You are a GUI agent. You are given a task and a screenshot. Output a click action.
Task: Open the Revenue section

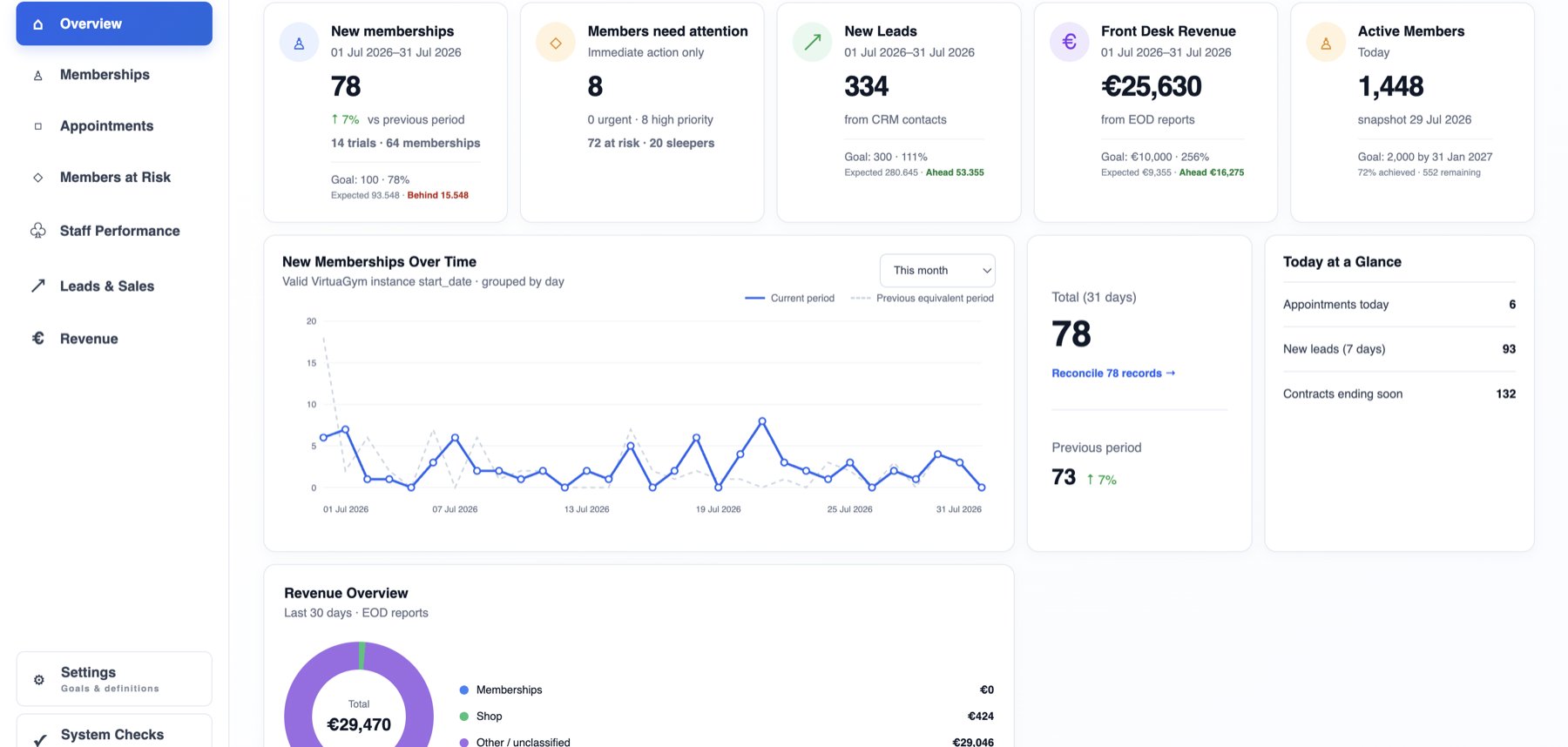pyautogui.click(x=114, y=339)
